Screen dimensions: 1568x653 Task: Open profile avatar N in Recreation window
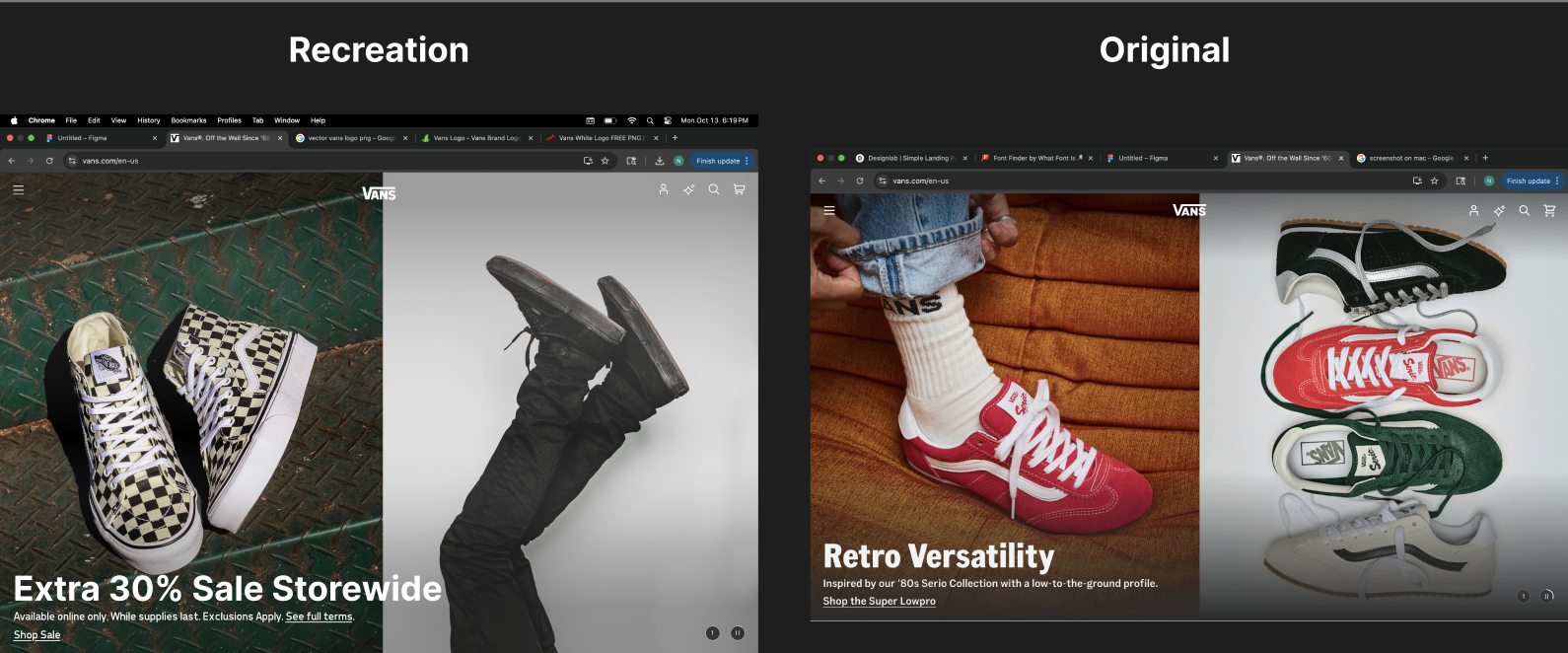[678, 161]
